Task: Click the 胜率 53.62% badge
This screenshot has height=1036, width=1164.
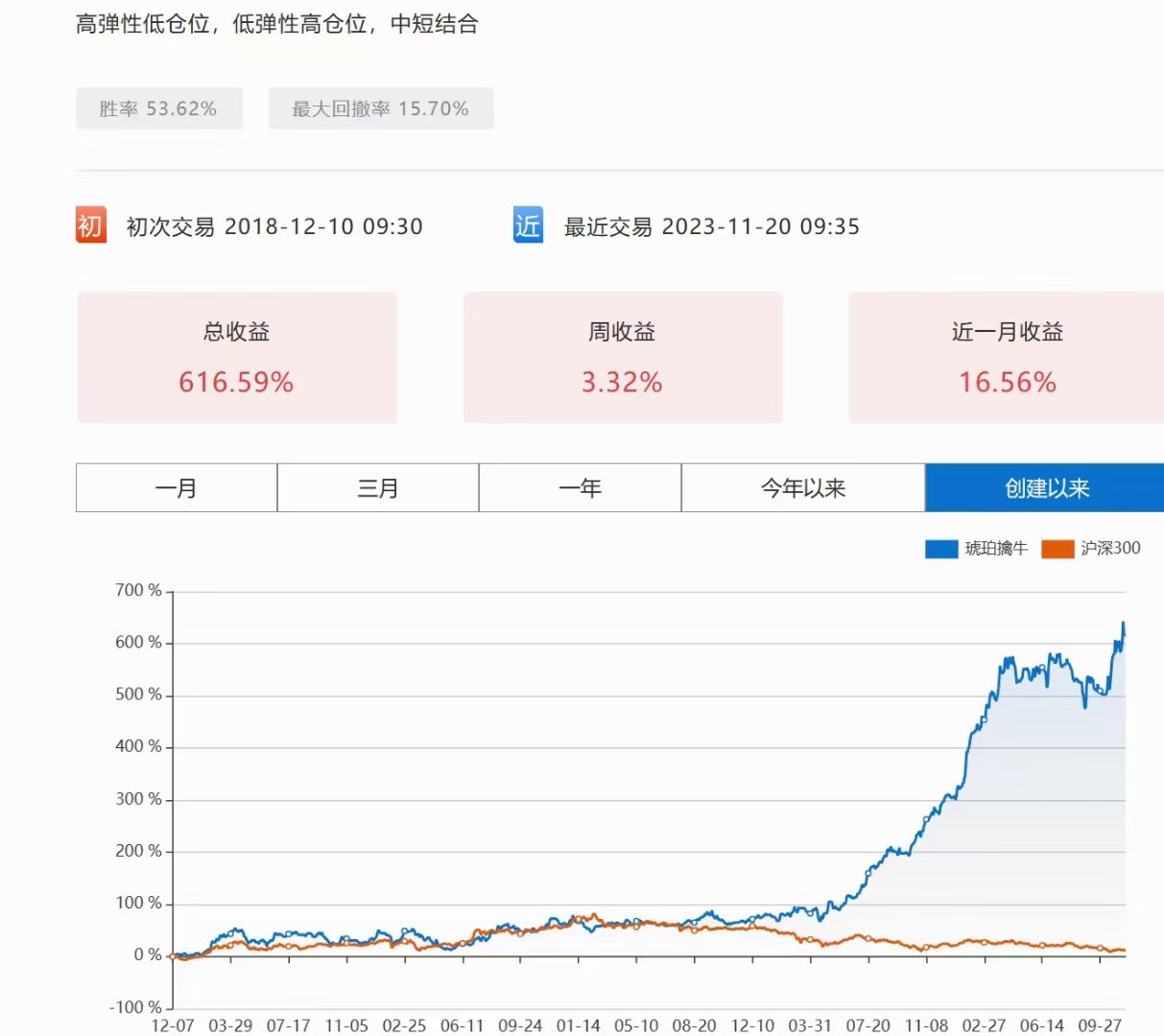Action: tap(158, 108)
